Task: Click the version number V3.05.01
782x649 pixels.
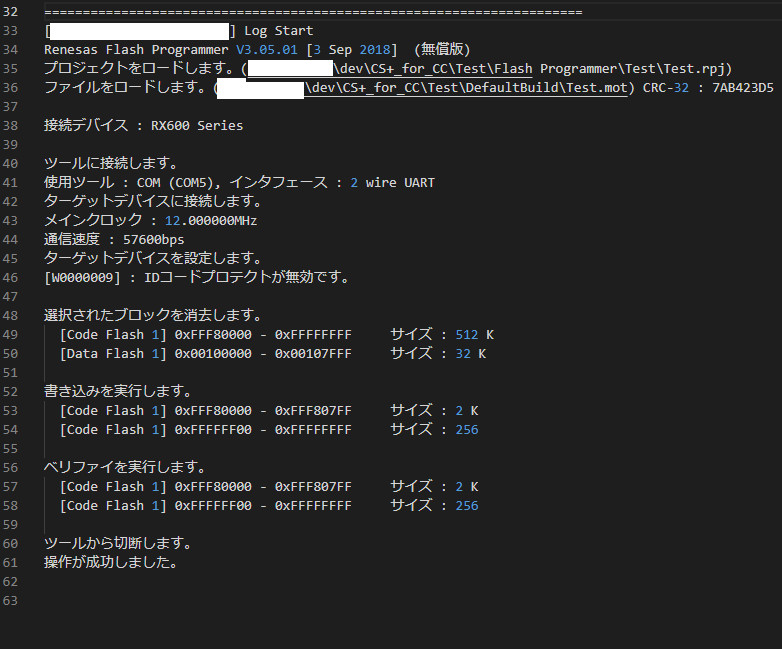Action: [x=267, y=50]
